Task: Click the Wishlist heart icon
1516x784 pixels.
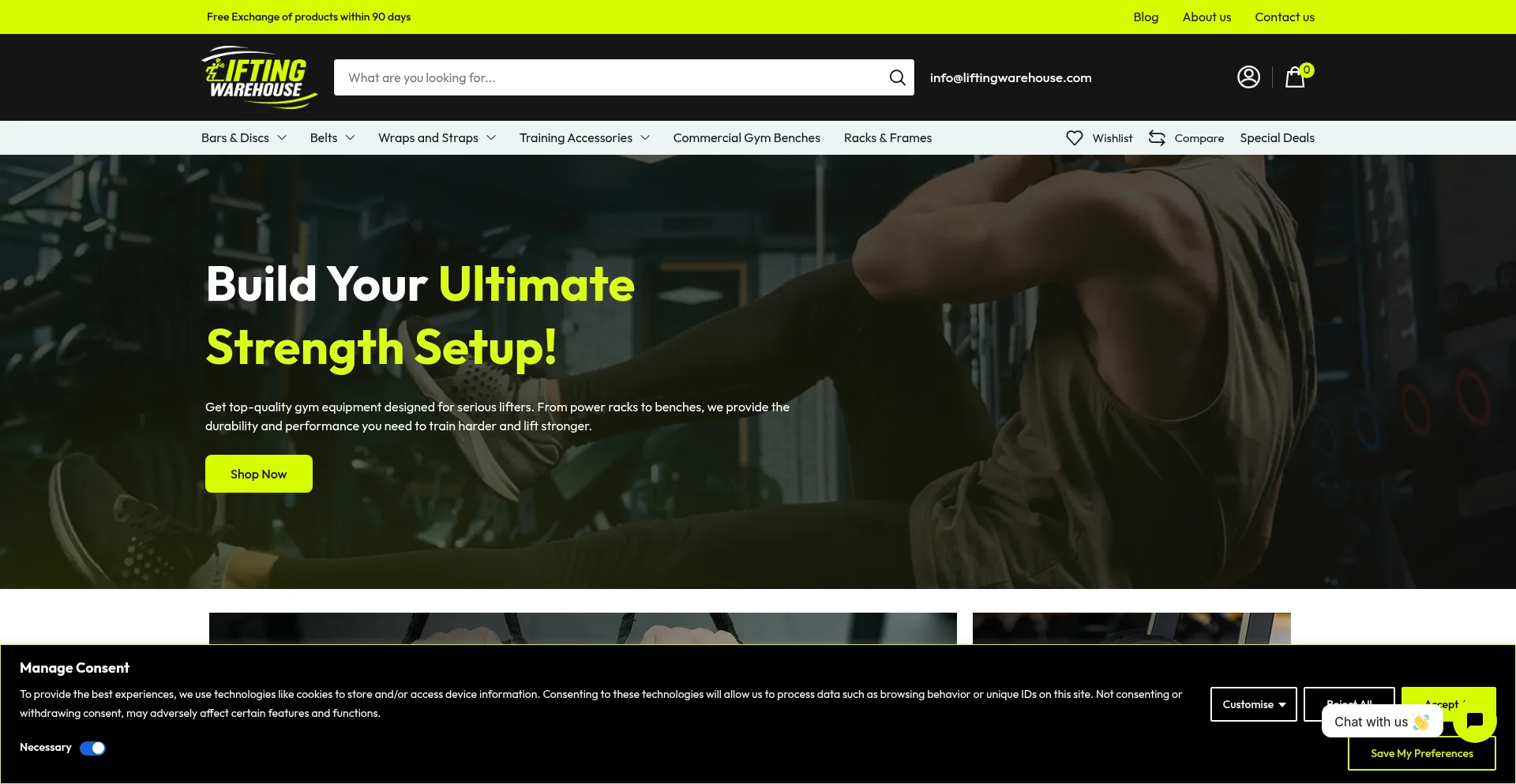Action: click(1075, 138)
